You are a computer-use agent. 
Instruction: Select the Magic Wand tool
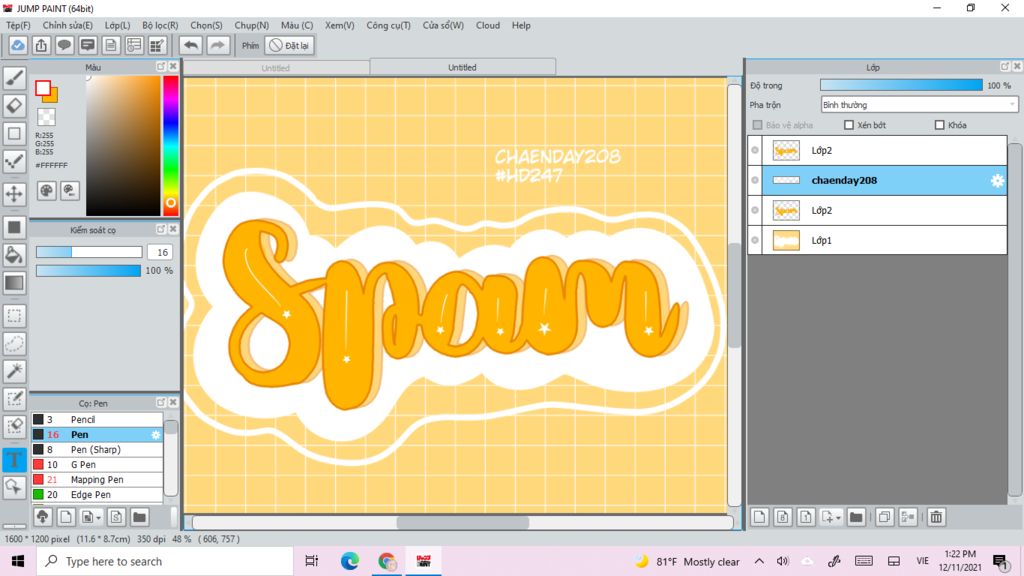(x=14, y=371)
